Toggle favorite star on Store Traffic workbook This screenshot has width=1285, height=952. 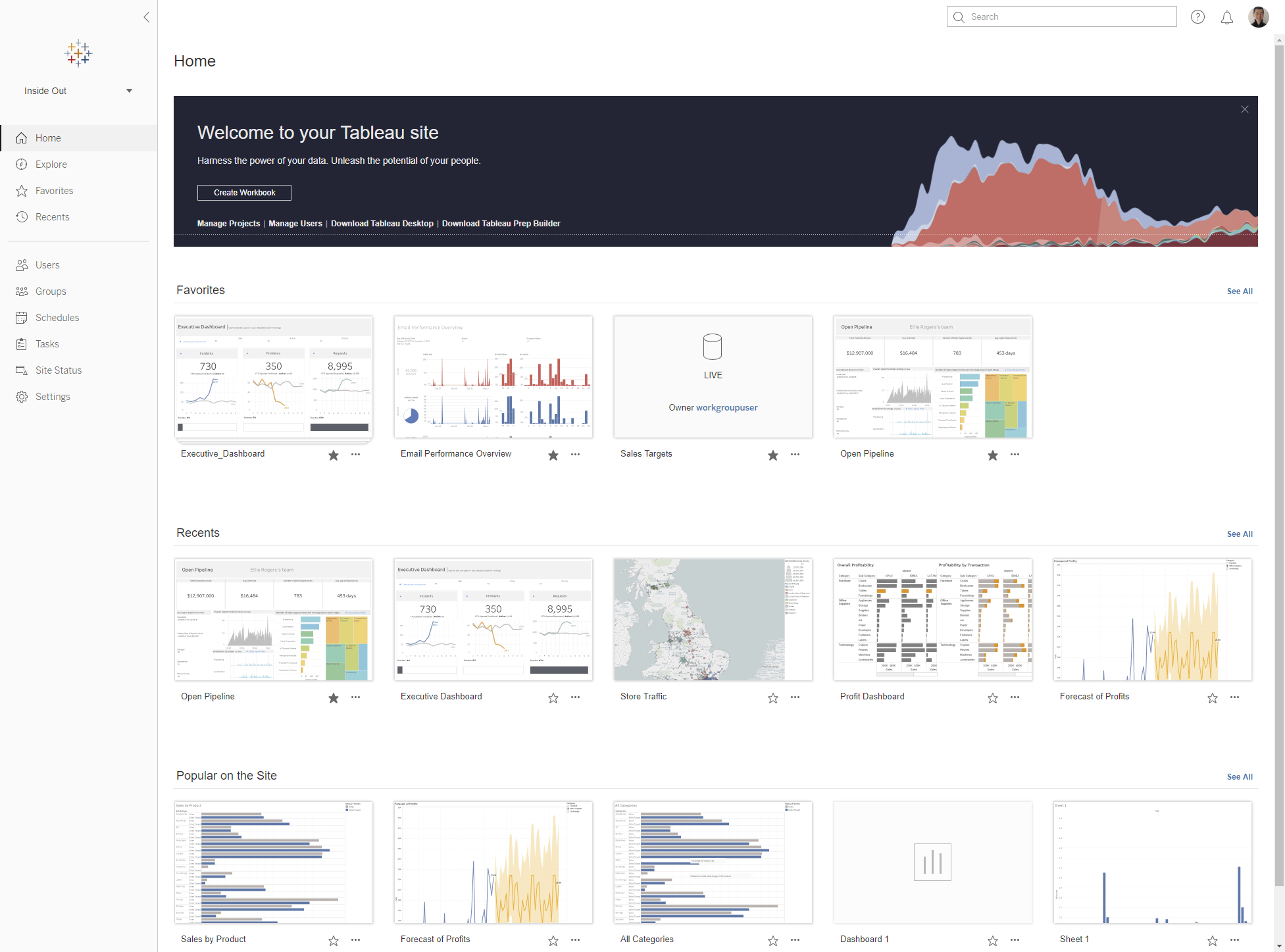(x=773, y=698)
